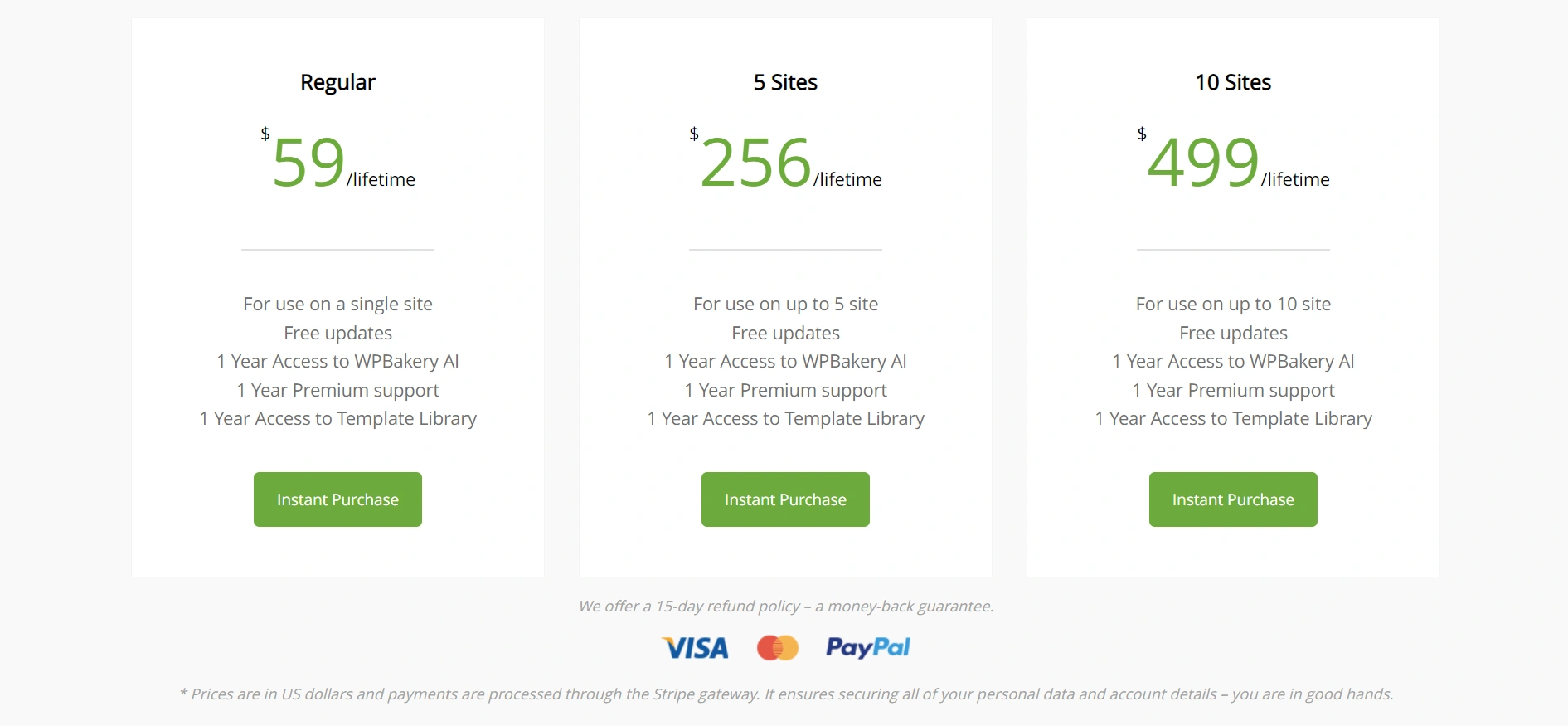Select the 10 Sites plan heading
The width and height of the screenshot is (1568, 726).
pos(1232,81)
